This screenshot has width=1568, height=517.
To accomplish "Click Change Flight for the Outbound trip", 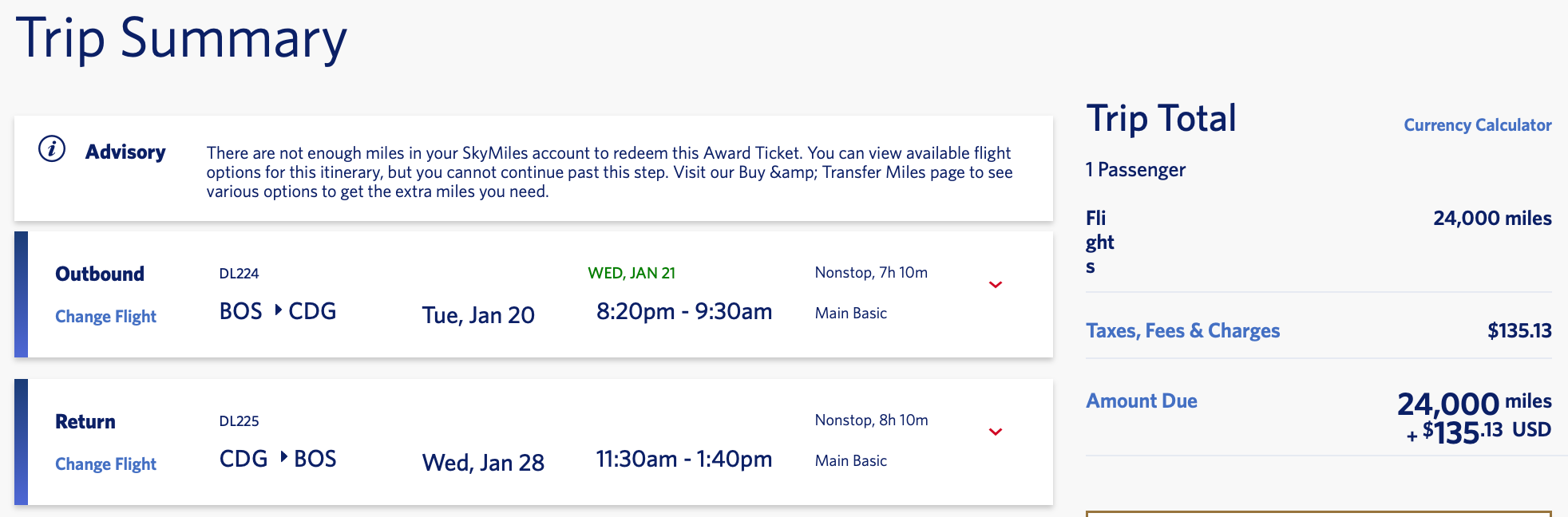I will (x=105, y=317).
